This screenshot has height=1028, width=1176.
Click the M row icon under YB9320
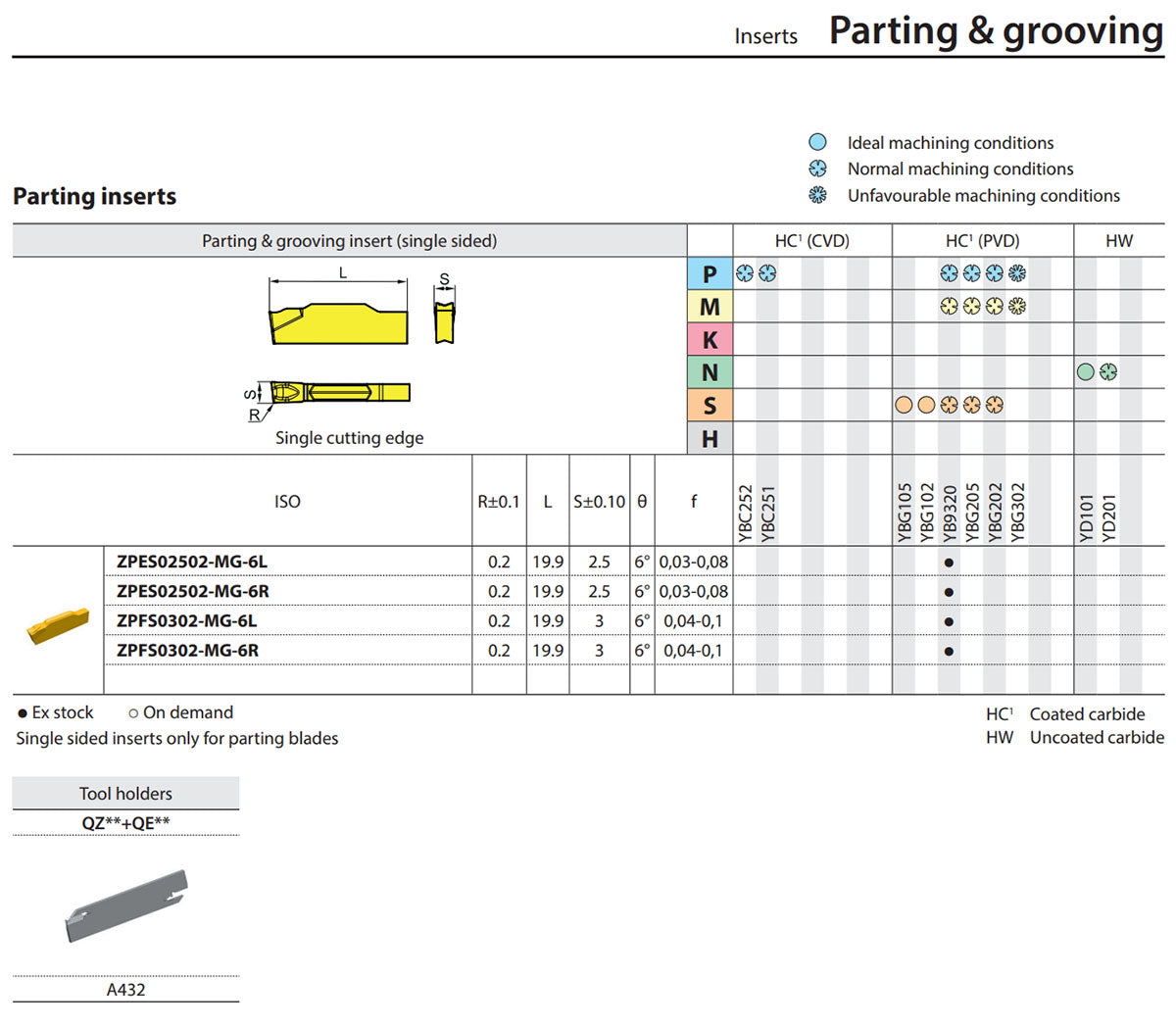pyautogui.click(x=949, y=306)
